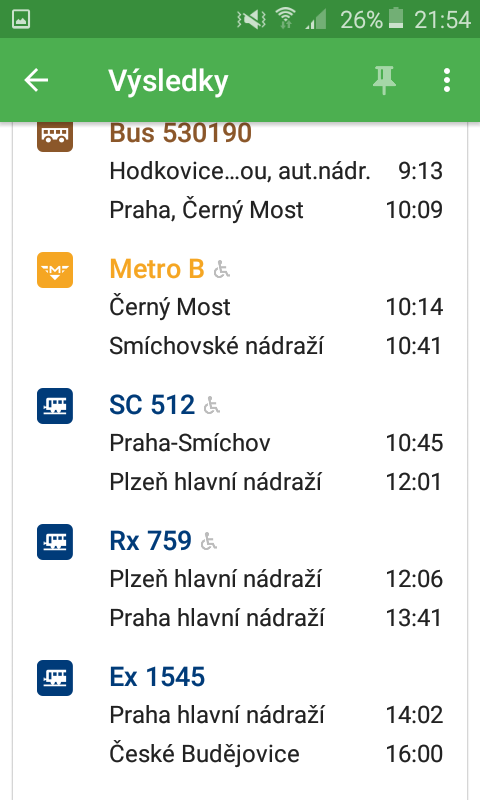The height and width of the screenshot is (800, 480).
Task: Open the Rx 759 train details
Action: click(150, 541)
